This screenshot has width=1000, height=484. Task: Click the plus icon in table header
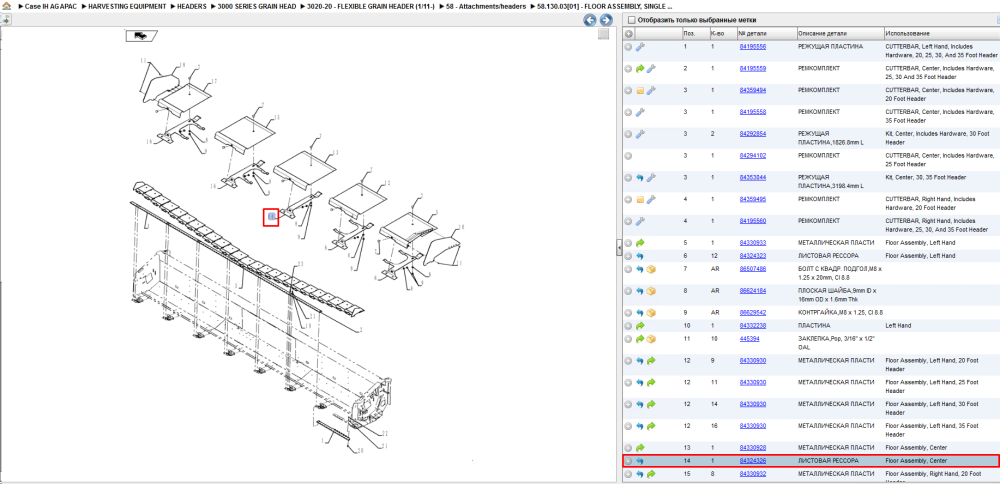click(629, 34)
